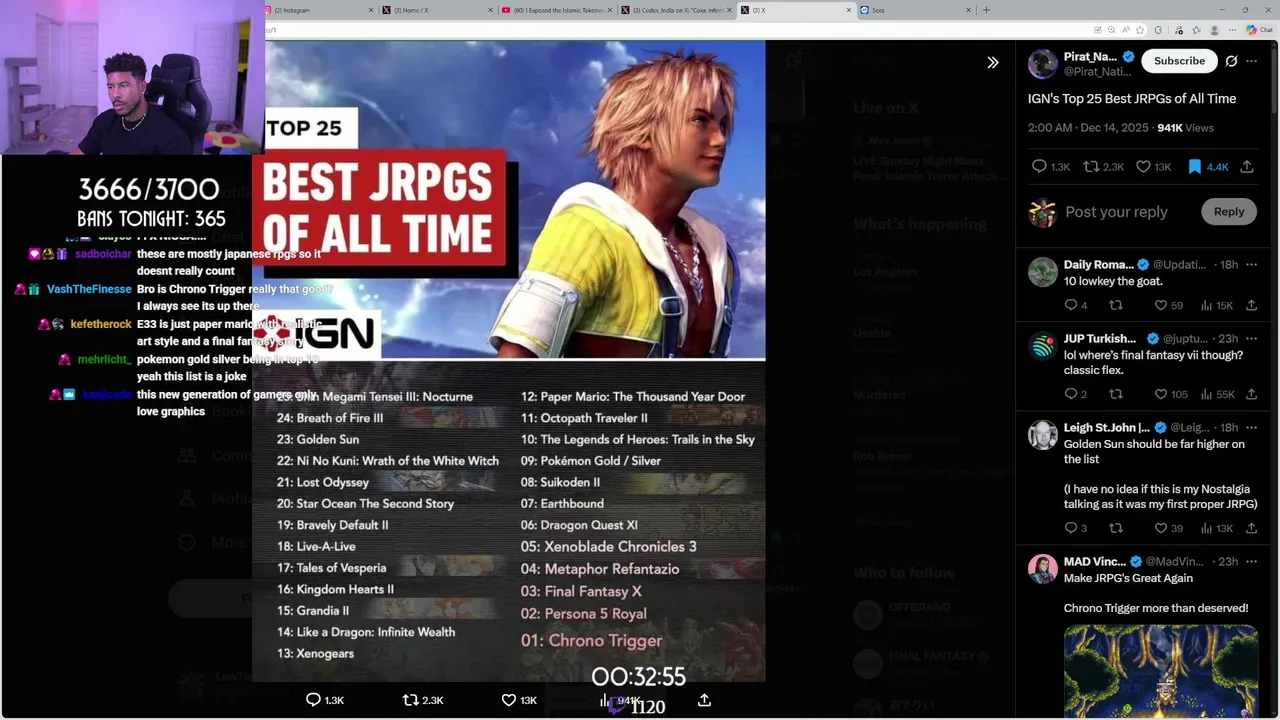Repost Daily Roma's comment

click(1116, 305)
